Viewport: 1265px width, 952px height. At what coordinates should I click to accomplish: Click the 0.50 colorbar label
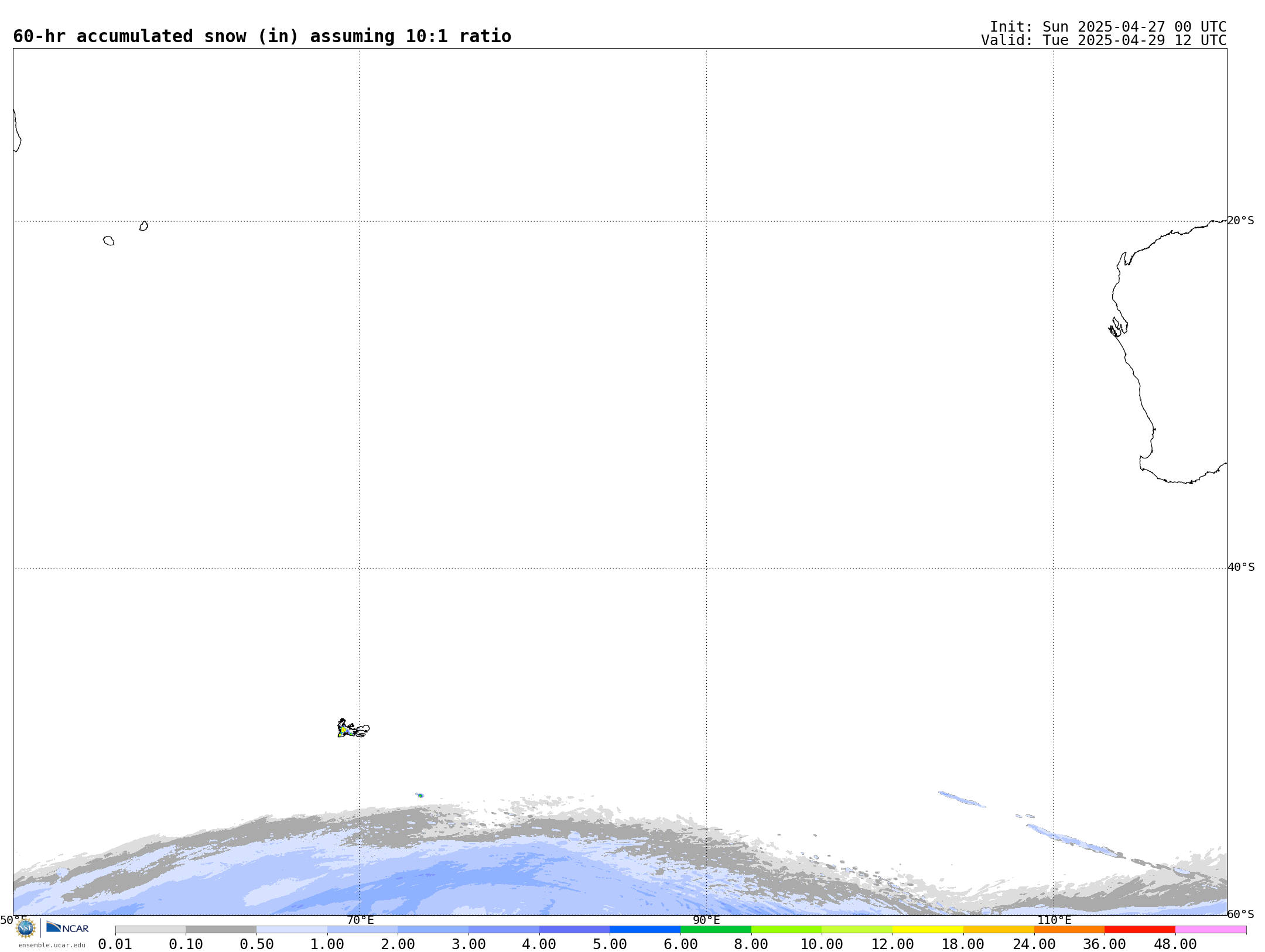click(x=257, y=944)
